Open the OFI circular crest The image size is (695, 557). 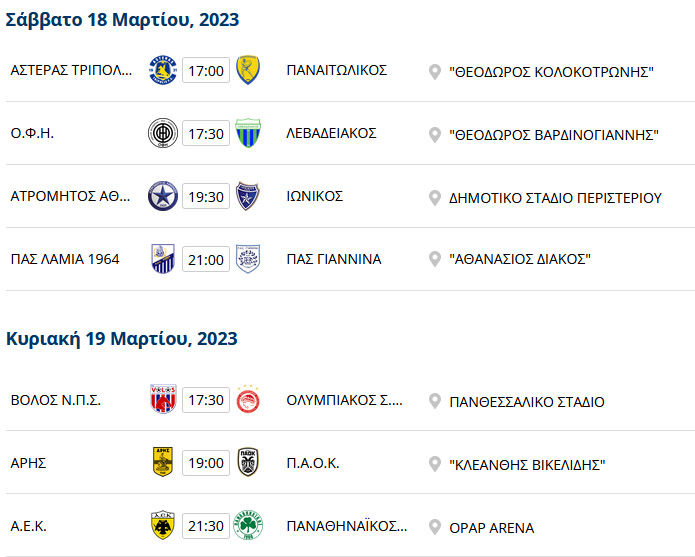(163, 133)
